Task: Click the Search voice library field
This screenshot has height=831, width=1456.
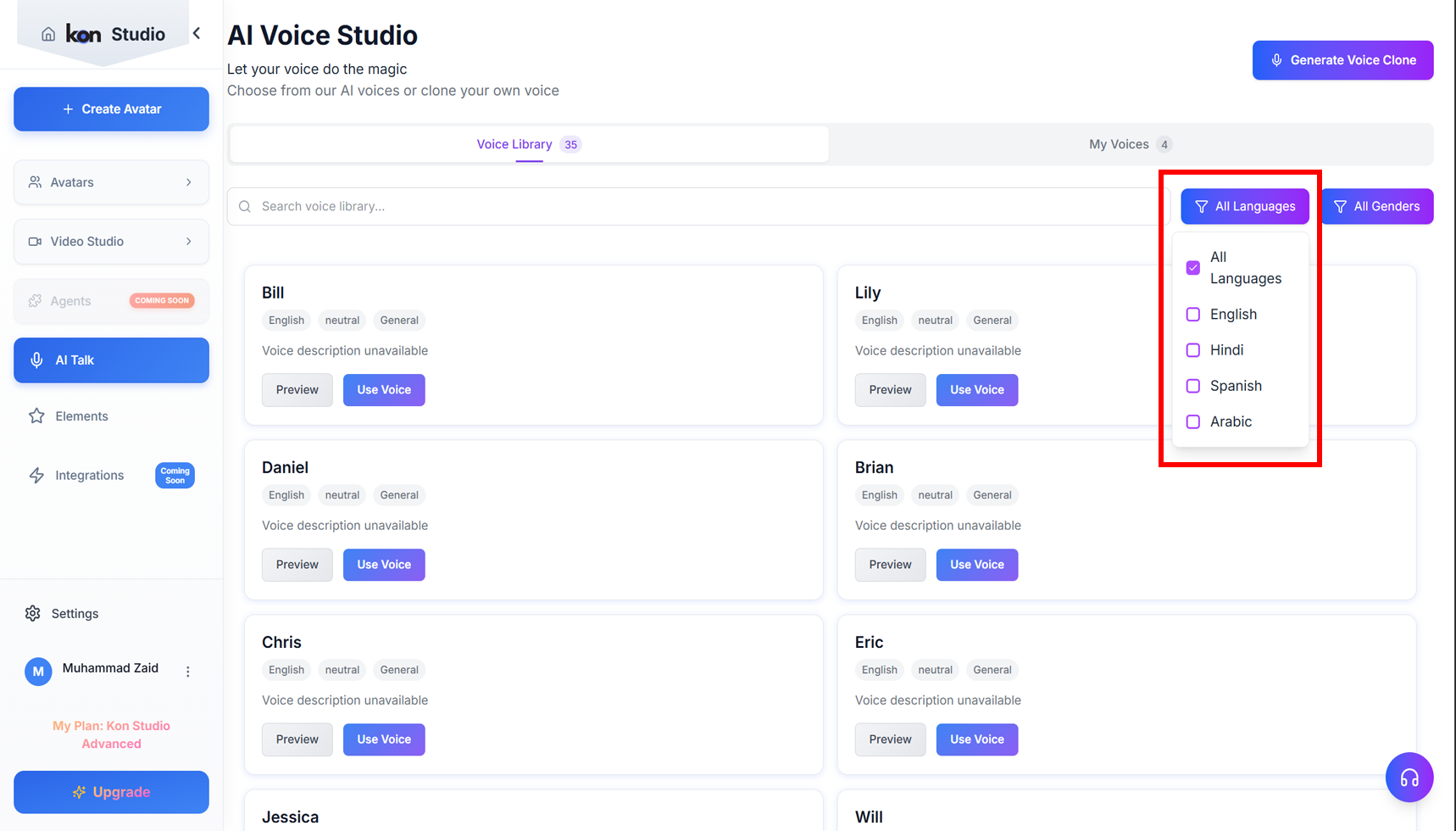Action: [695, 206]
